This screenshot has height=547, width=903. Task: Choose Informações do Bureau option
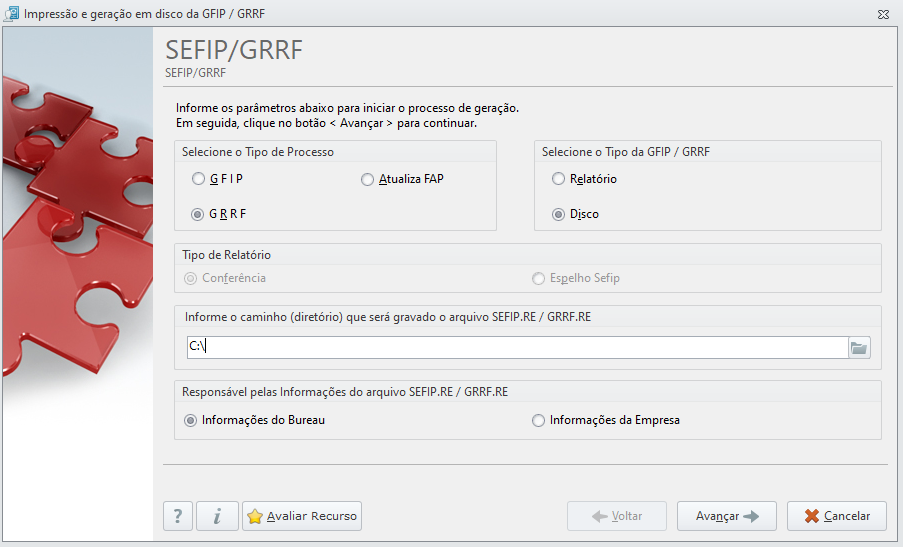pos(255,420)
